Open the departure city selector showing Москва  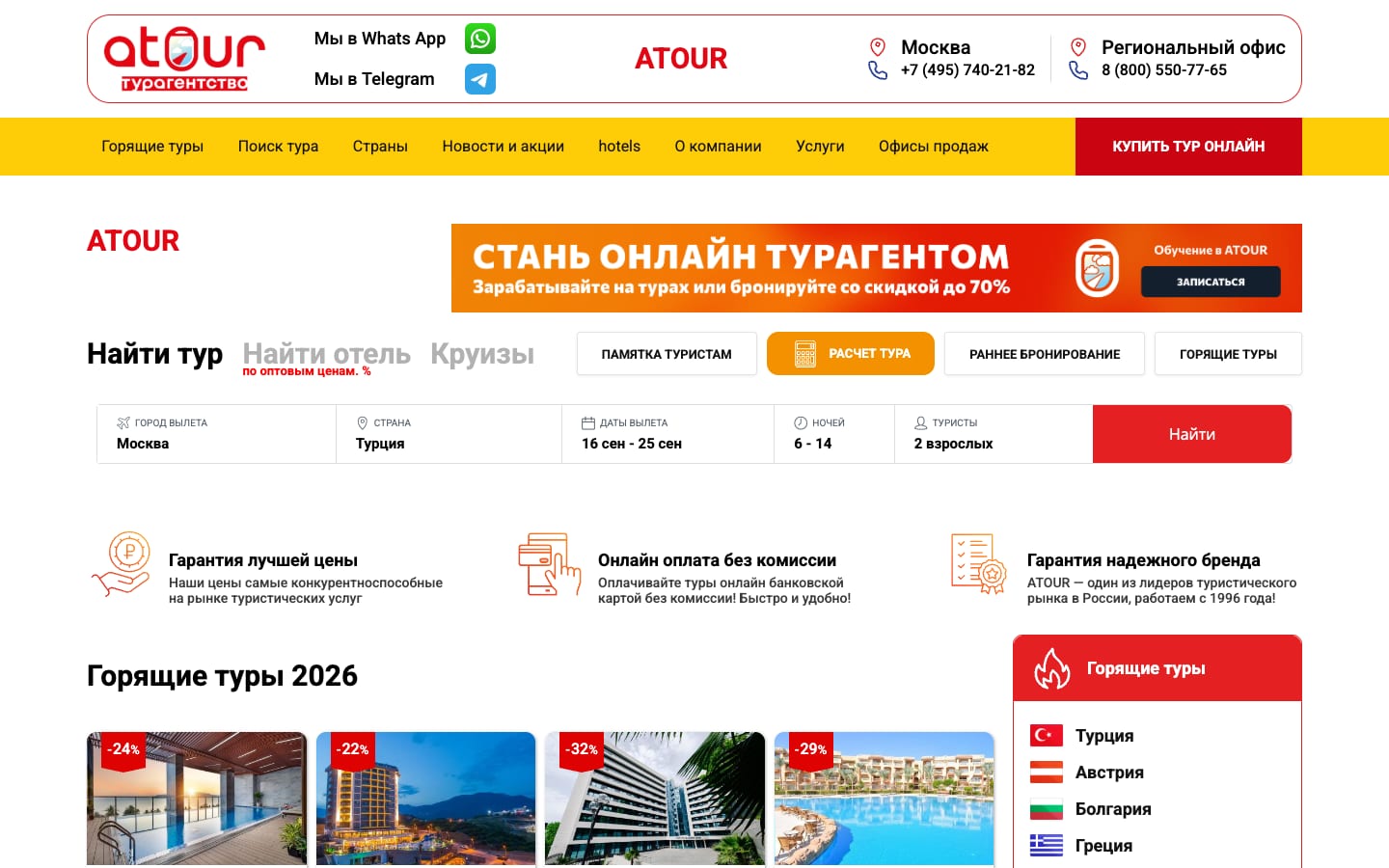[217, 434]
